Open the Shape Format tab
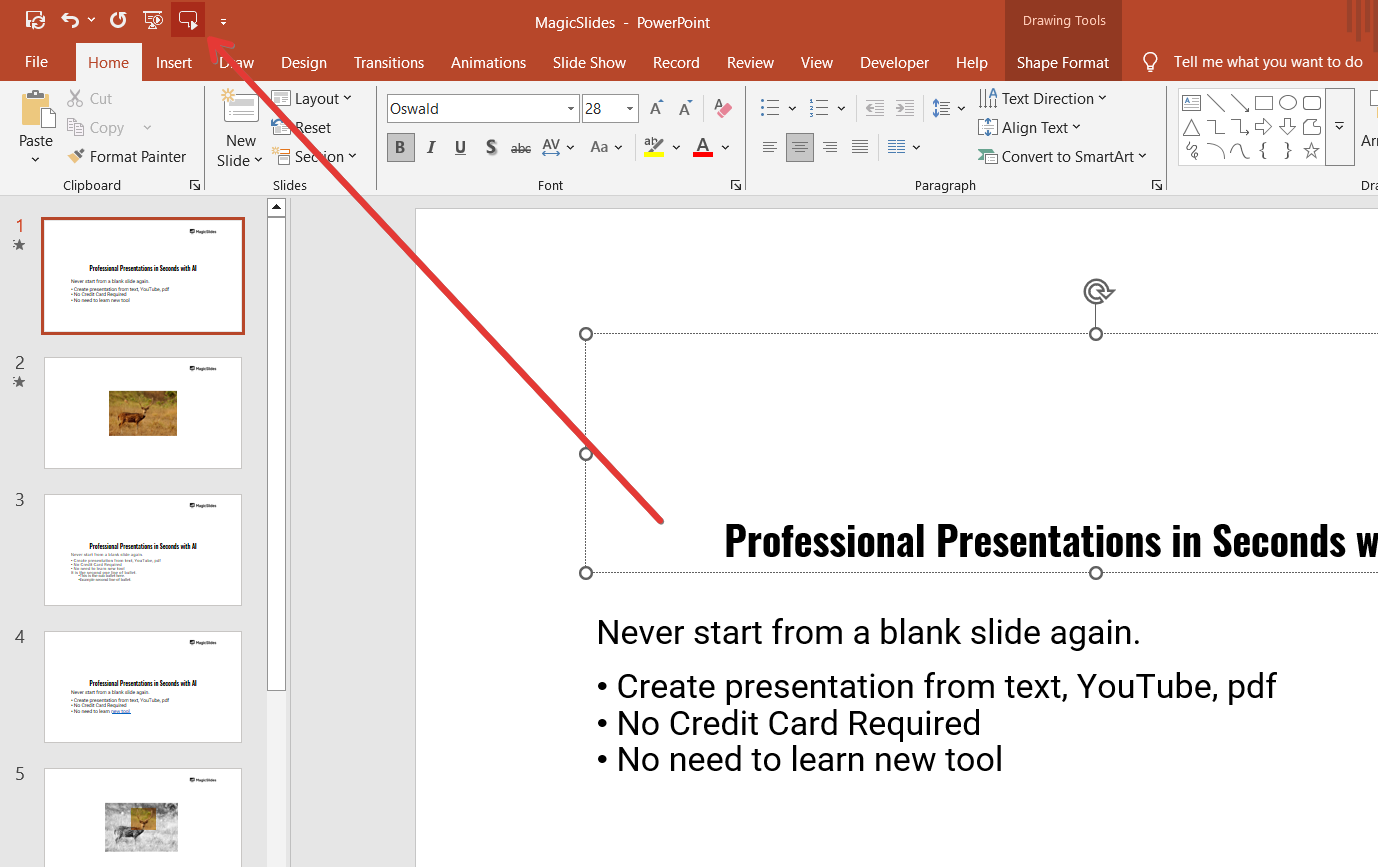 pyautogui.click(x=1062, y=62)
